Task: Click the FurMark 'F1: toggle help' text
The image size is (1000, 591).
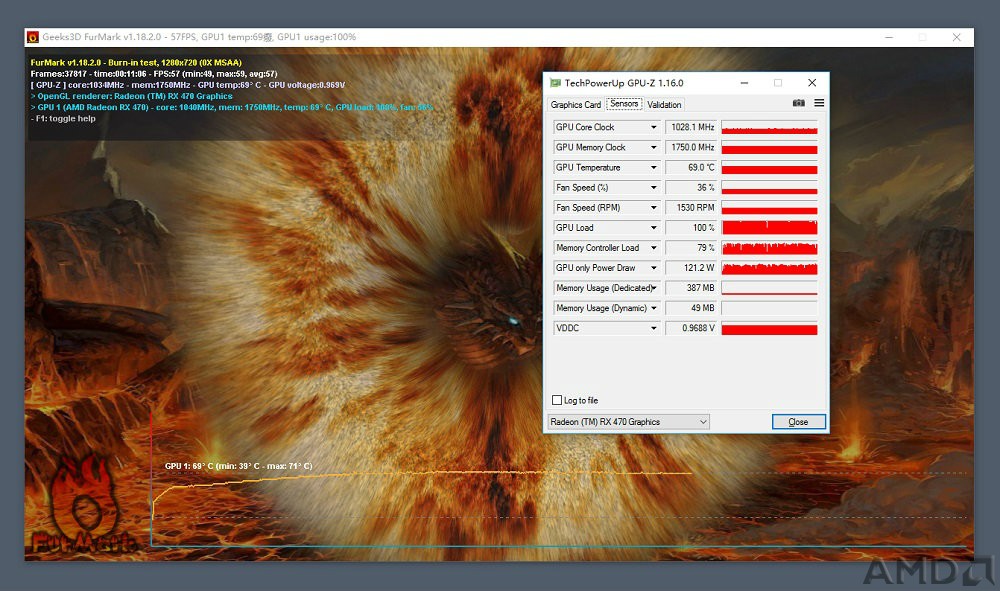Action: click(x=63, y=119)
